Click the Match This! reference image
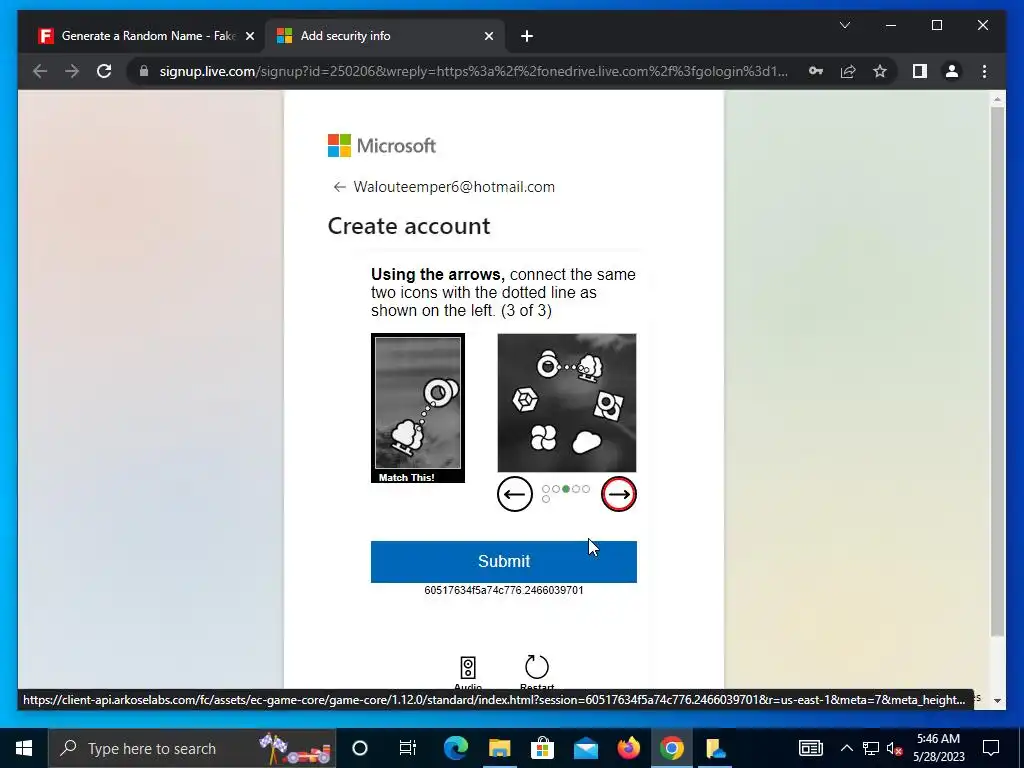This screenshot has width=1024, height=768. click(418, 408)
